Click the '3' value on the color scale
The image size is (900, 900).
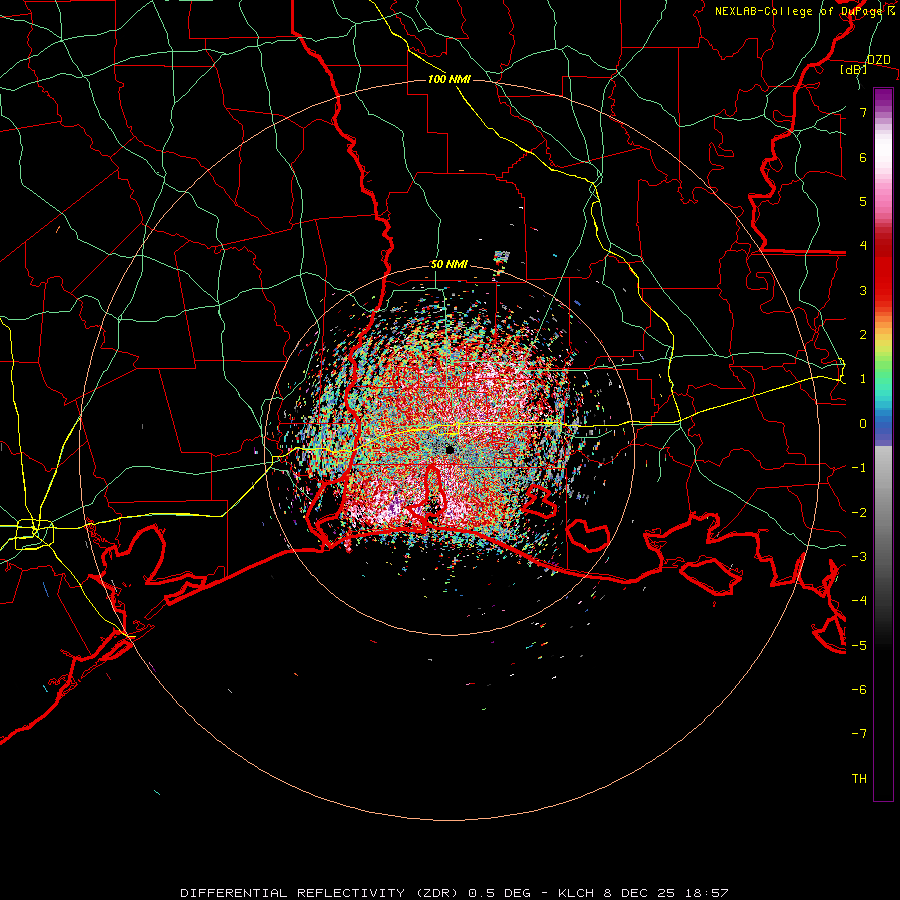click(x=863, y=290)
